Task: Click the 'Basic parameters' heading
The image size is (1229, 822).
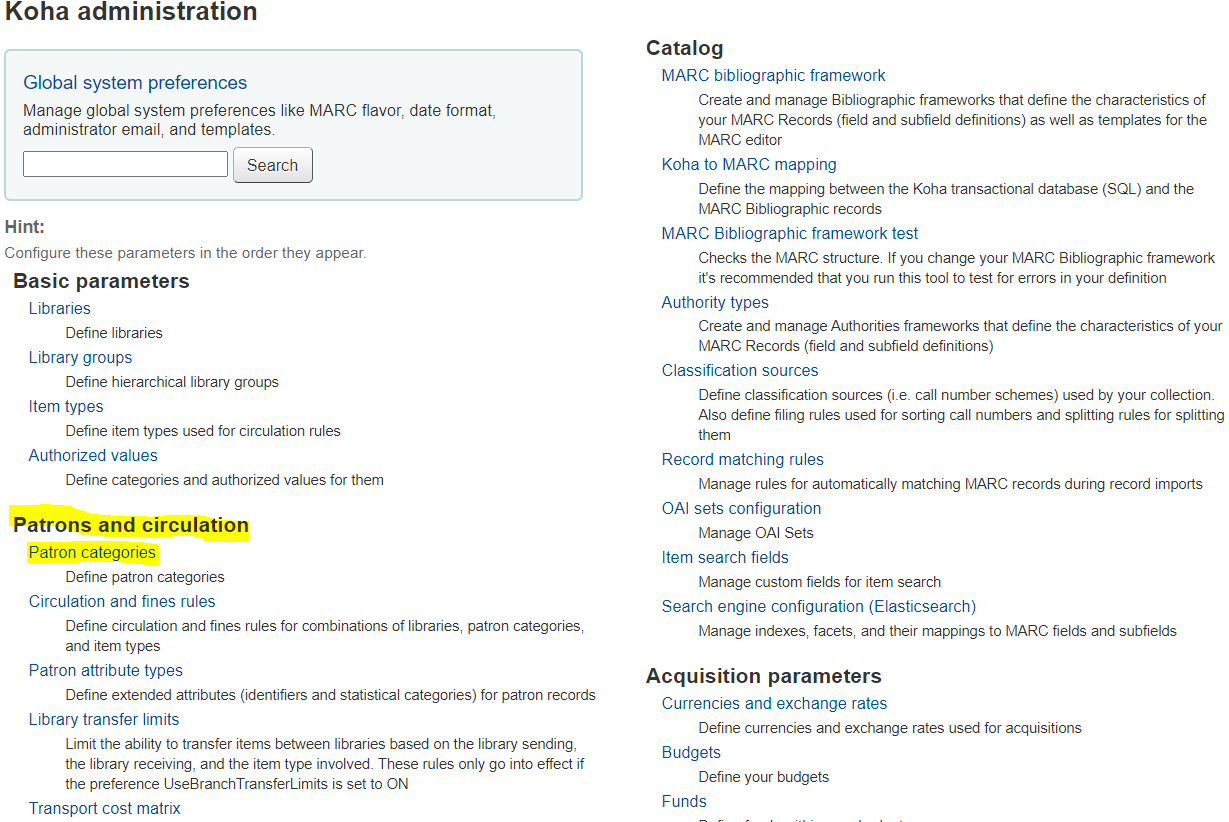Action: (x=101, y=282)
